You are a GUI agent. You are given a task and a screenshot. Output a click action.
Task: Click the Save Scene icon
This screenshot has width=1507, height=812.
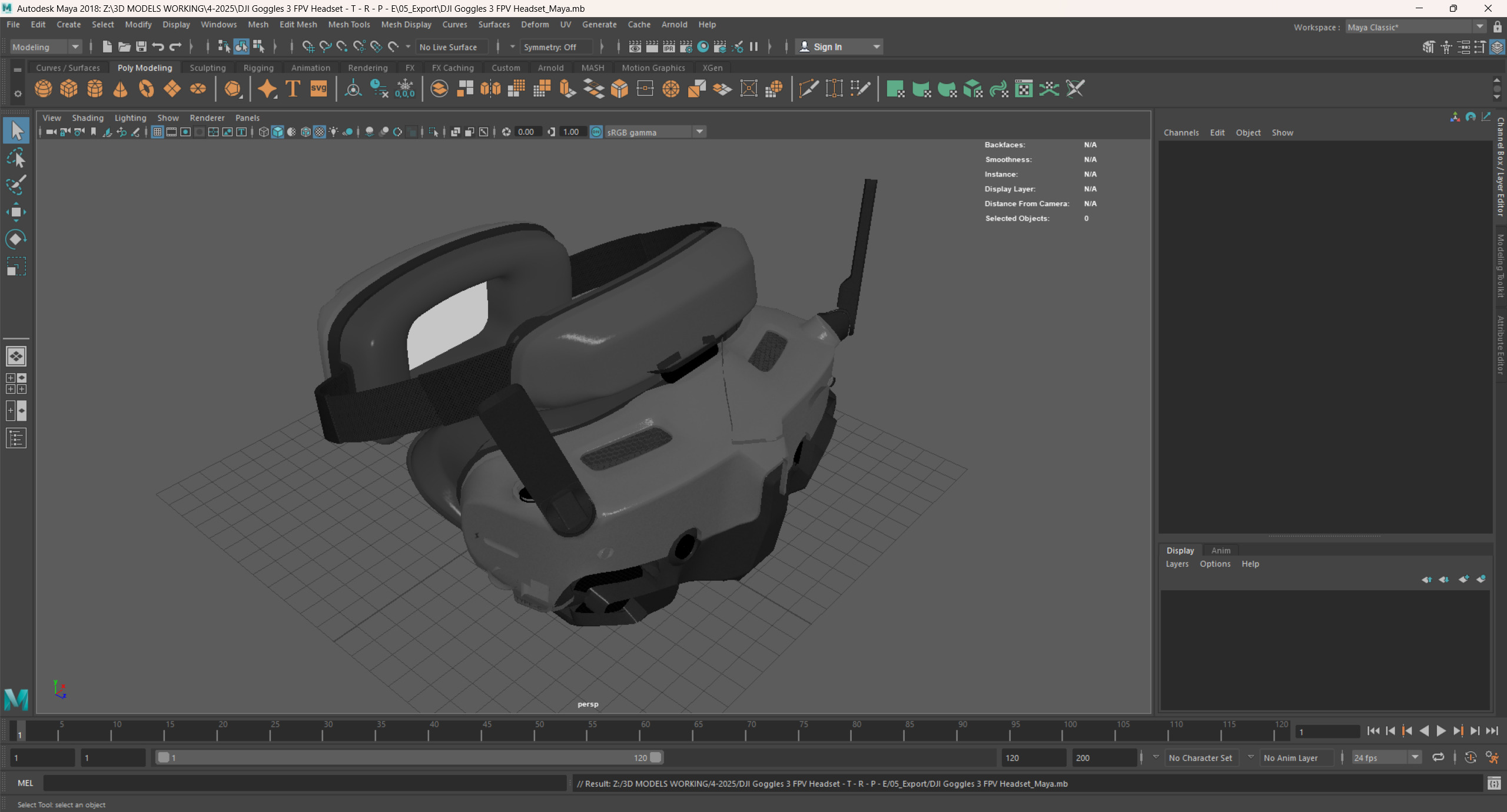tap(141, 46)
